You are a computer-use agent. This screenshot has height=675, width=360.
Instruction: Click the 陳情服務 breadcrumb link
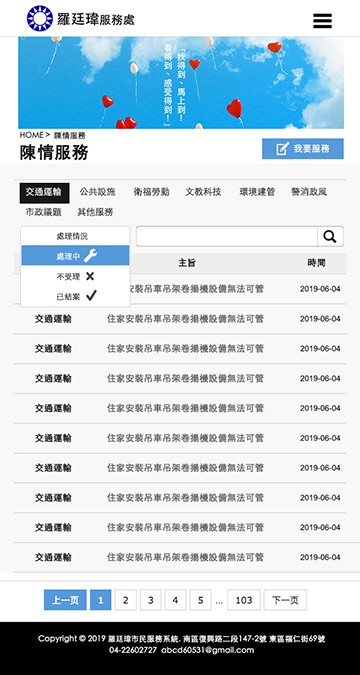[x=70, y=136]
